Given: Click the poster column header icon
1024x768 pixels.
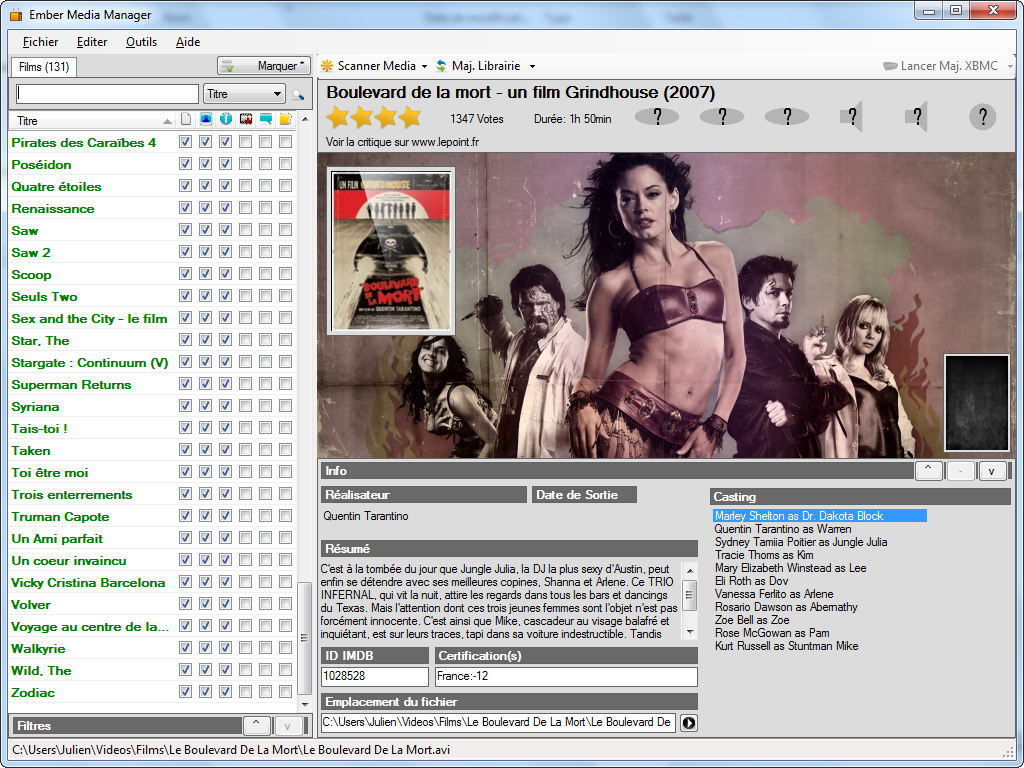Looking at the screenshot, I should [185, 120].
